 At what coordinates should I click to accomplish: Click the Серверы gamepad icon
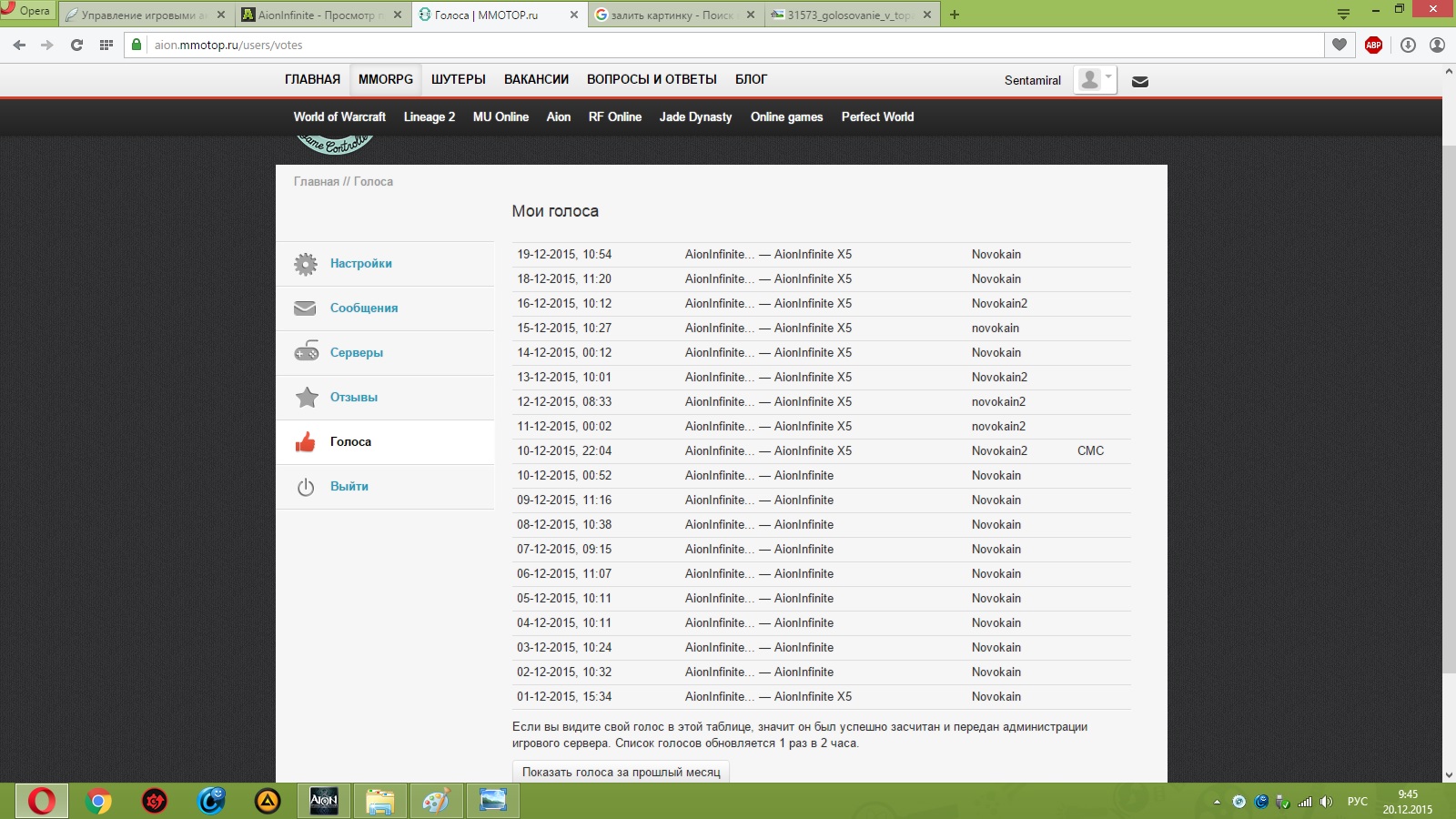[306, 352]
